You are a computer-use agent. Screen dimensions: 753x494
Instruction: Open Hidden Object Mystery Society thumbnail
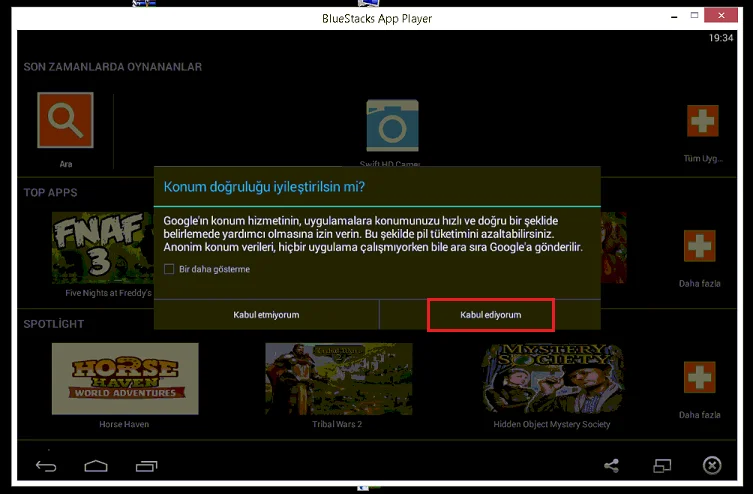pos(552,378)
